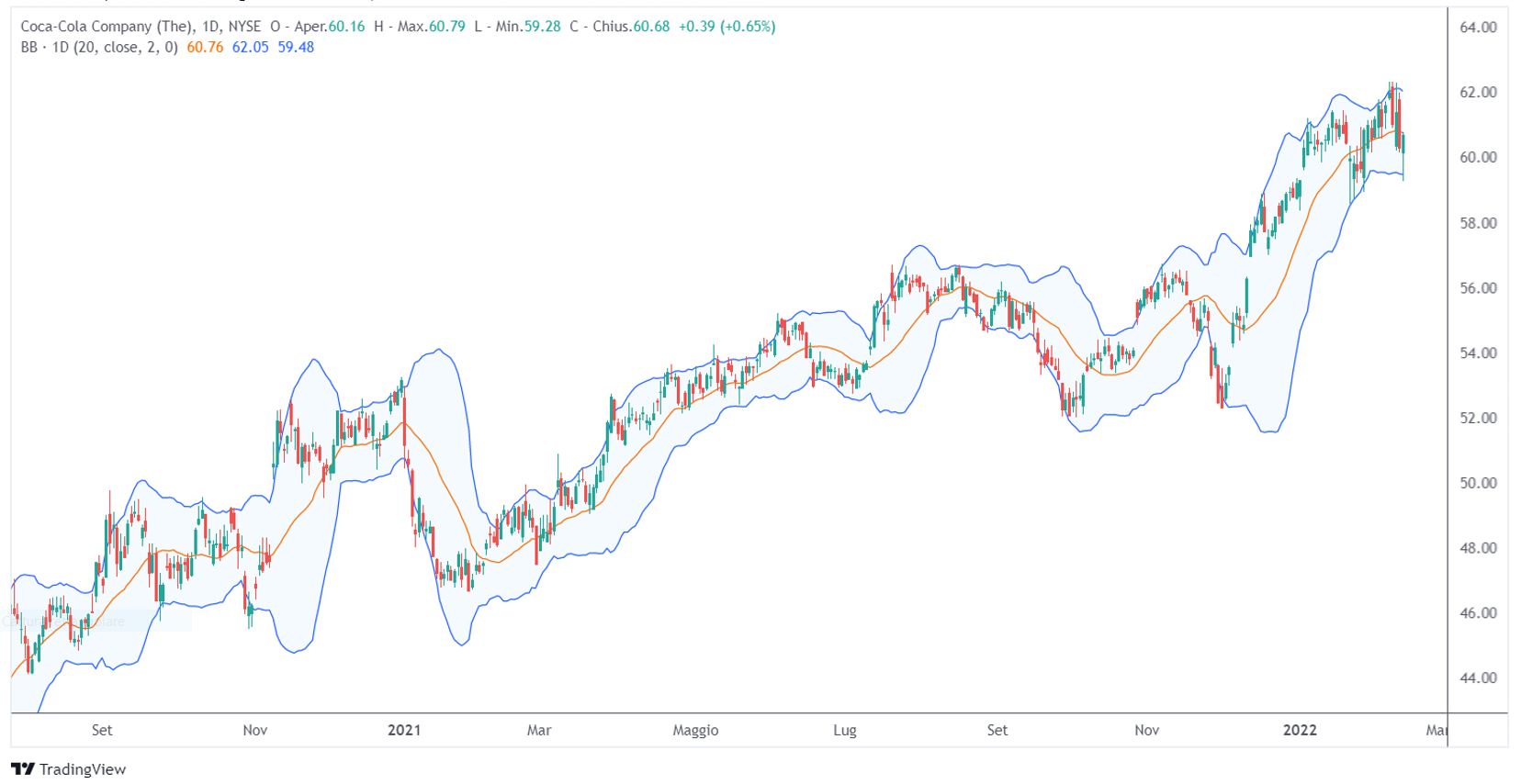
Task: Click the Lug label on time axis
Action: [x=845, y=730]
